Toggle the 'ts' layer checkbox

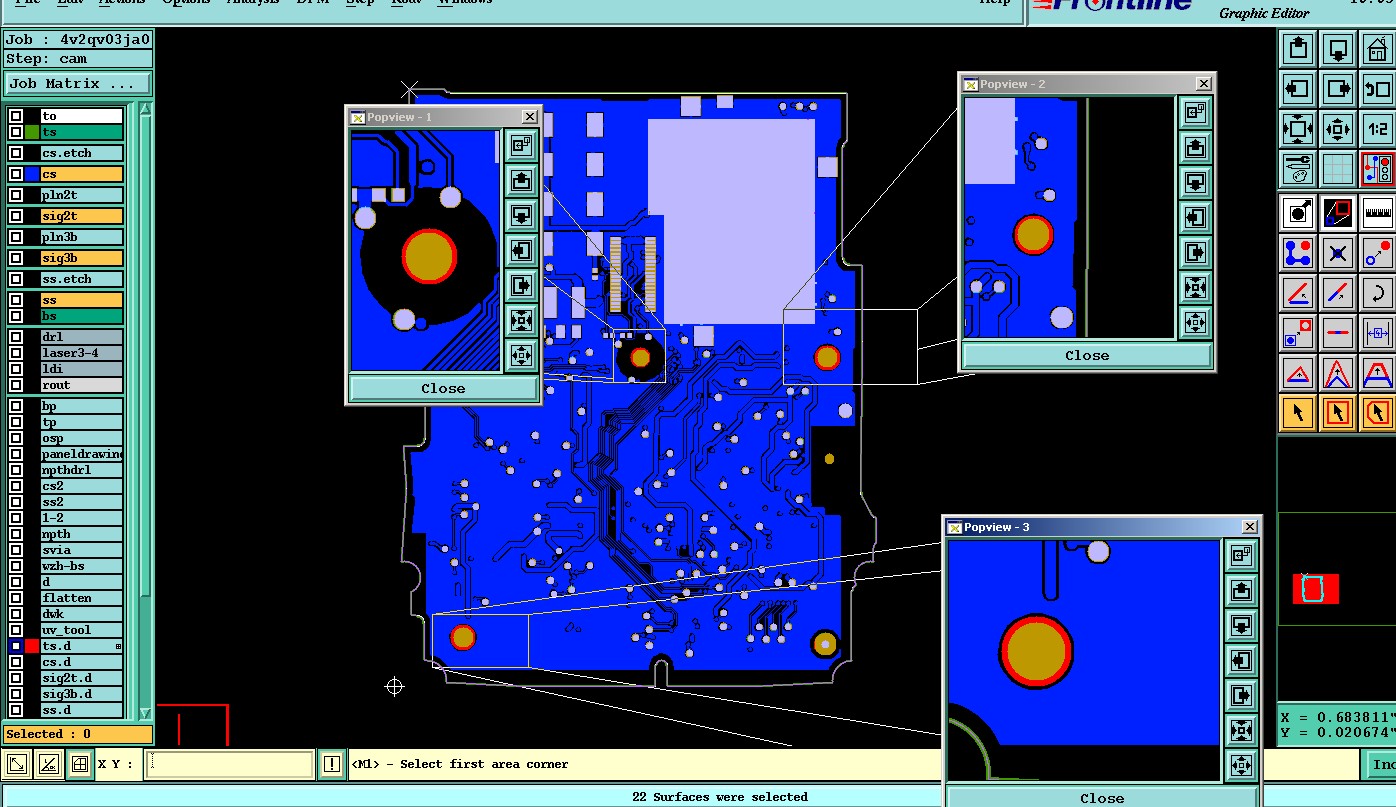16,132
